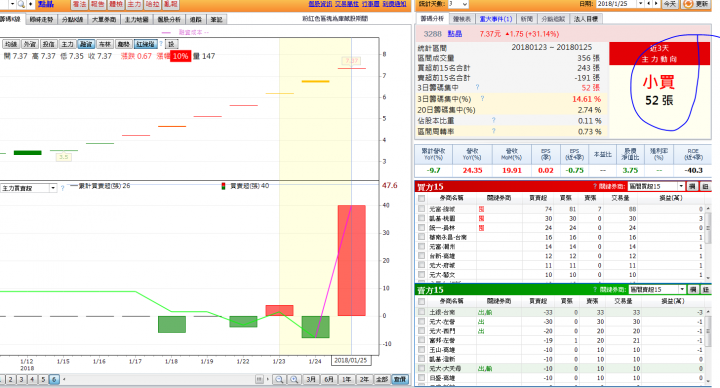This screenshot has height=388, width=720.
Task: Switch to the 分點K線 tab
Action: point(73,20)
